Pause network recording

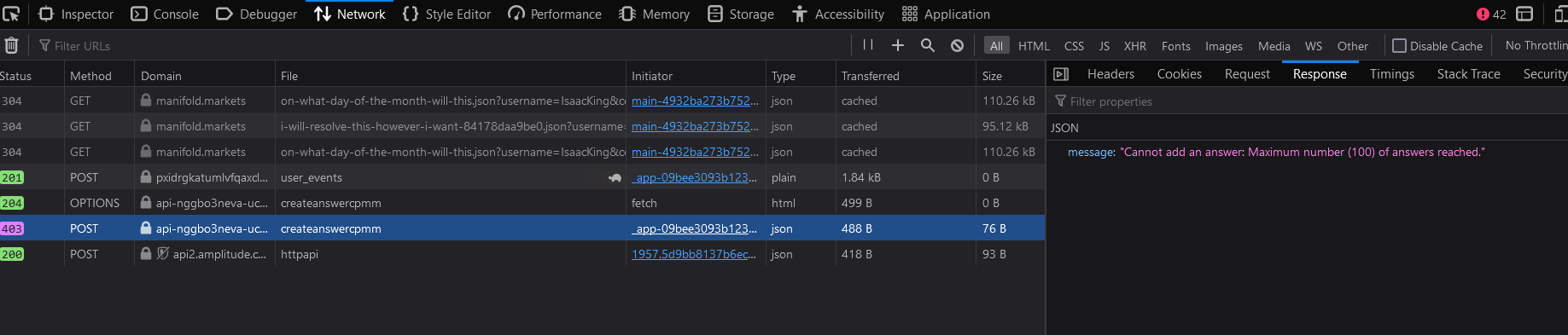click(x=868, y=45)
